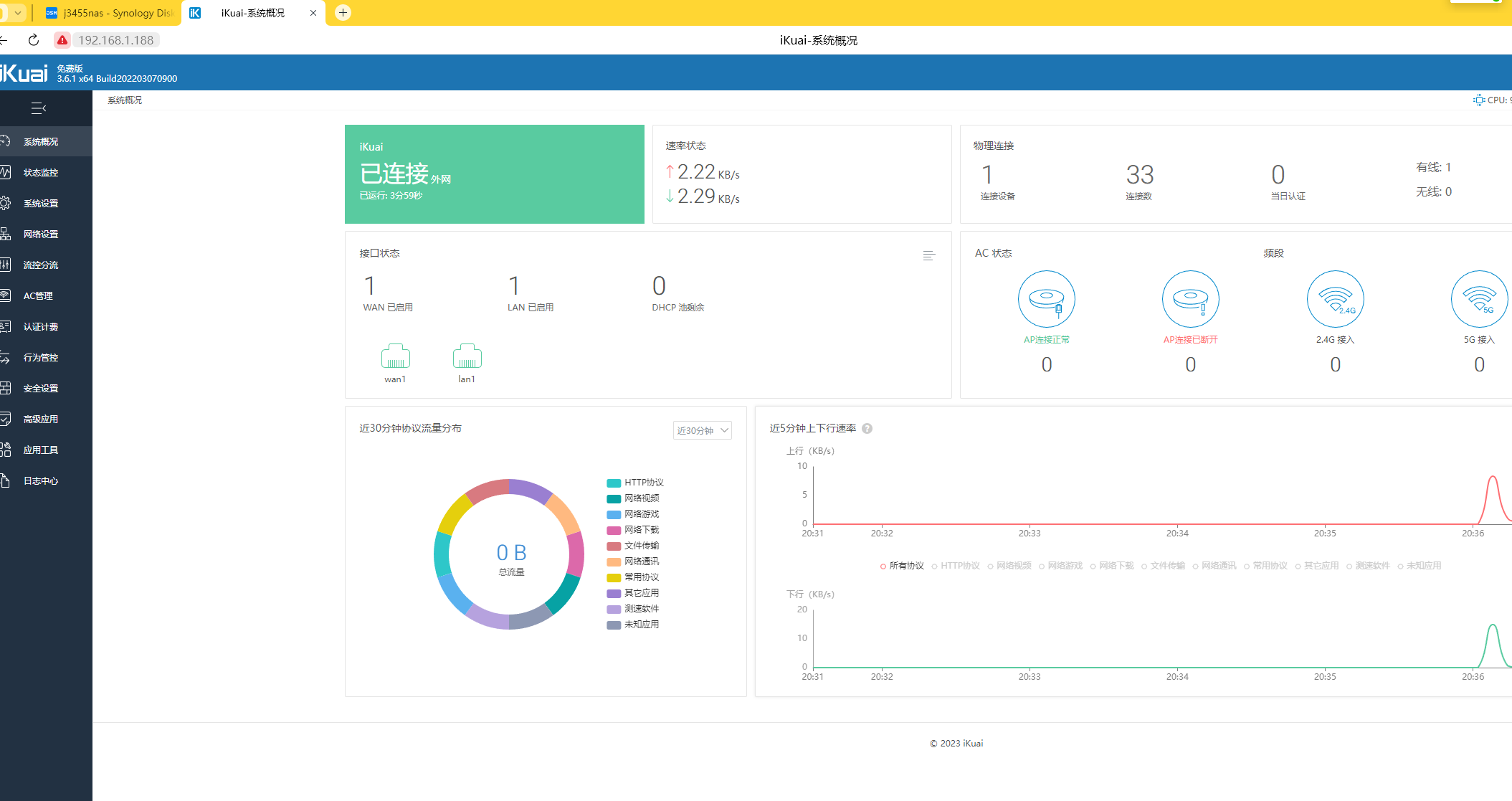This screenshot has width=1512, height=801.
Task: Click the 常用协议 donut legend swatch
Action: pos(614,578)
